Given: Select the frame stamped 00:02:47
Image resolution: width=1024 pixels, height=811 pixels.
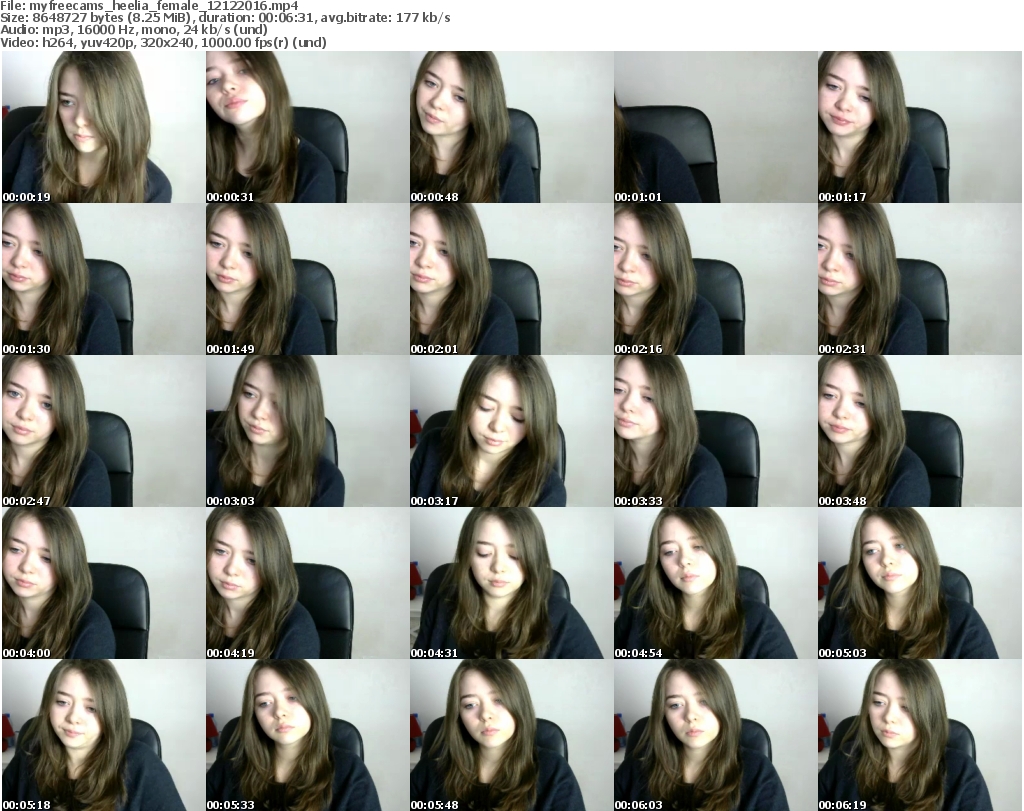Looking at the screenshot, I should tap(103, 431).
